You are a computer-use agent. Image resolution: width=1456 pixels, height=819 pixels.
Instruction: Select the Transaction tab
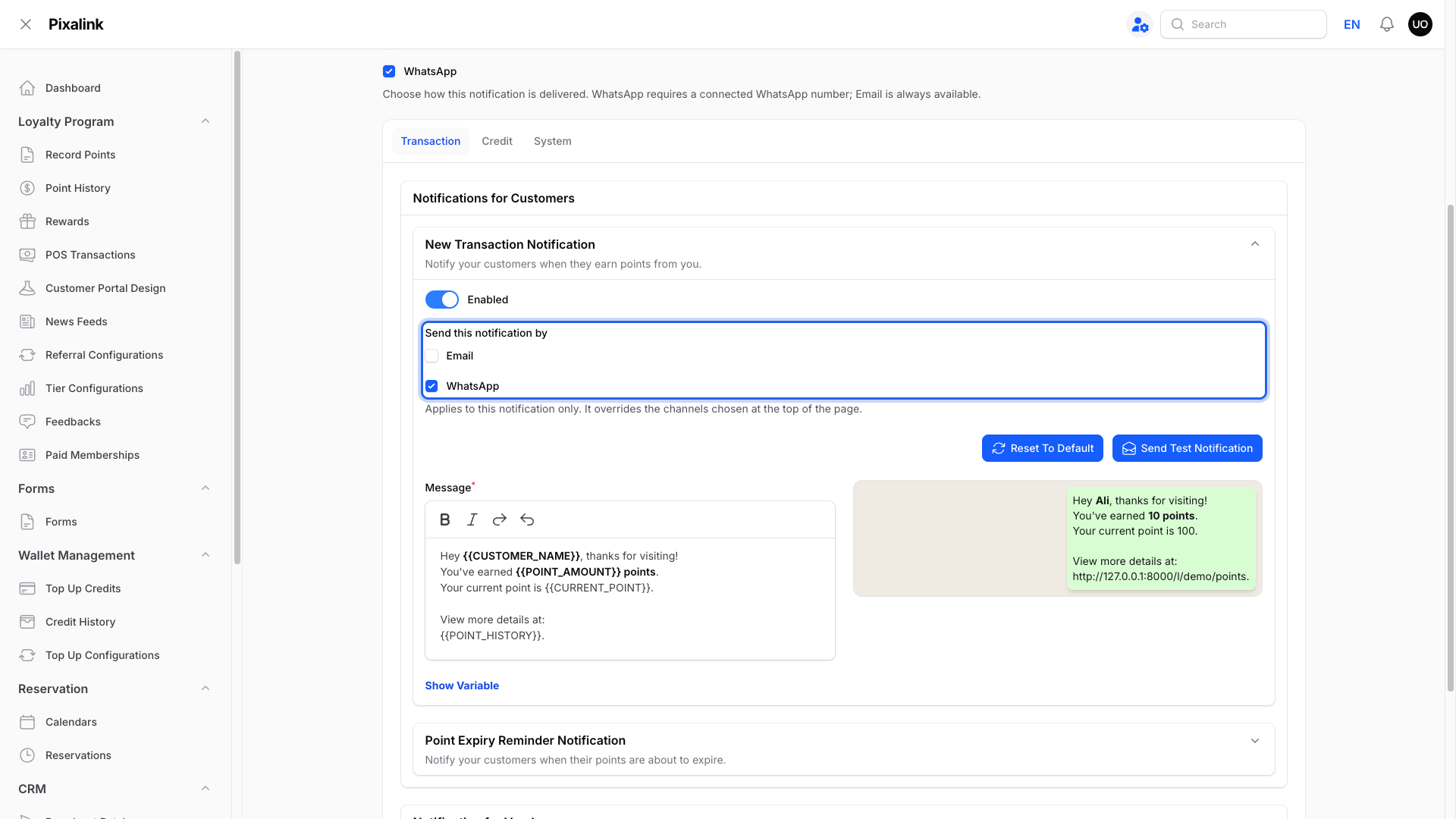point(431,141)
